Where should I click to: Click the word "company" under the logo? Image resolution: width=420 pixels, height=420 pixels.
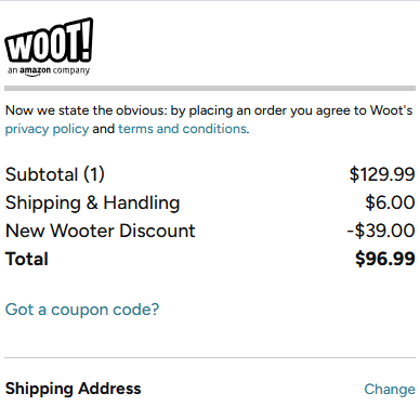tap(71, 71)
